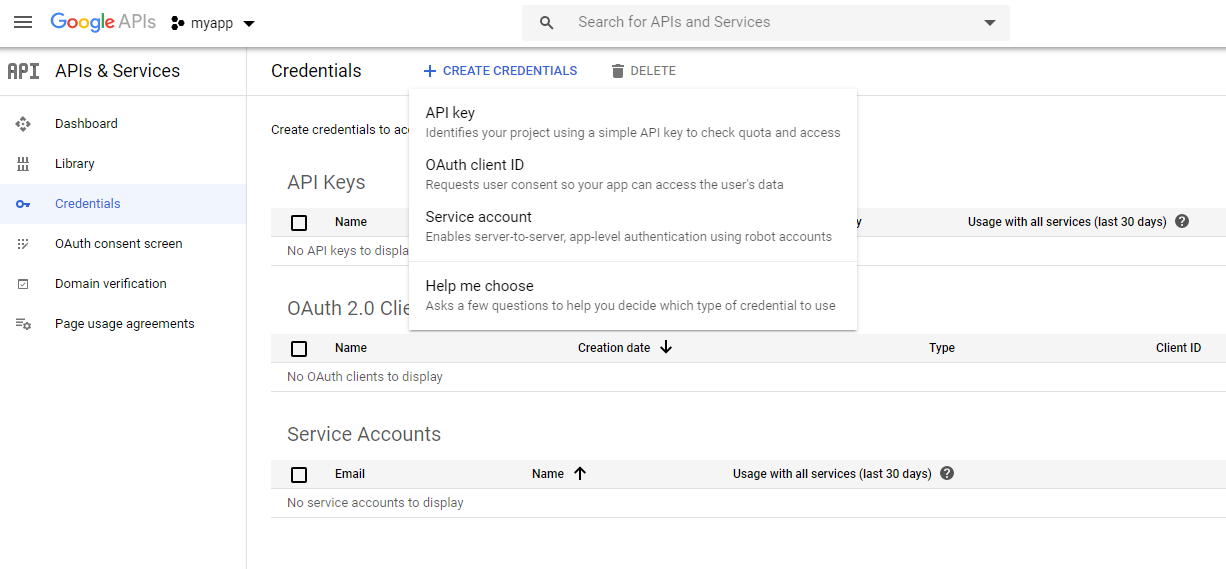Image resolution: width=1226 pixels, height=569 pixels.
Task: Click the myapp project hexagon icon
Action: point(178,23)
